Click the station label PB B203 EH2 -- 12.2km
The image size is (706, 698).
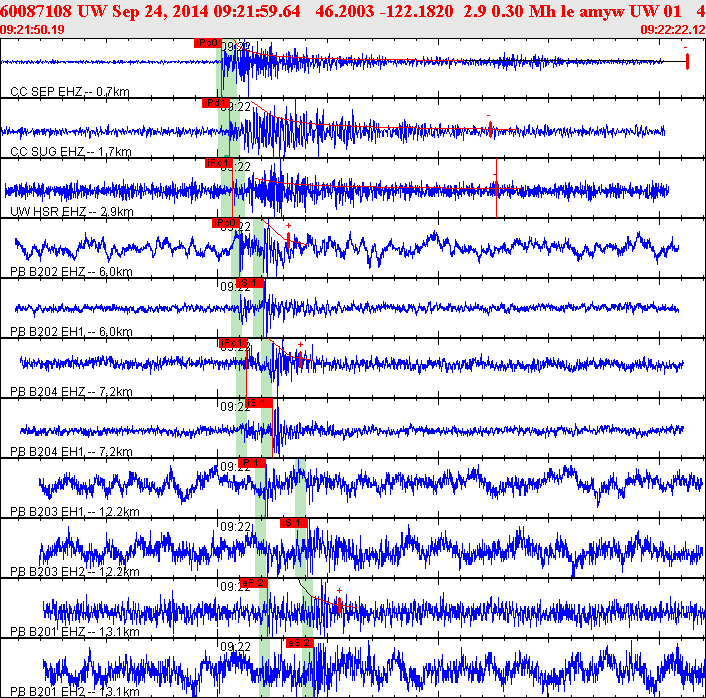(75, 571)
